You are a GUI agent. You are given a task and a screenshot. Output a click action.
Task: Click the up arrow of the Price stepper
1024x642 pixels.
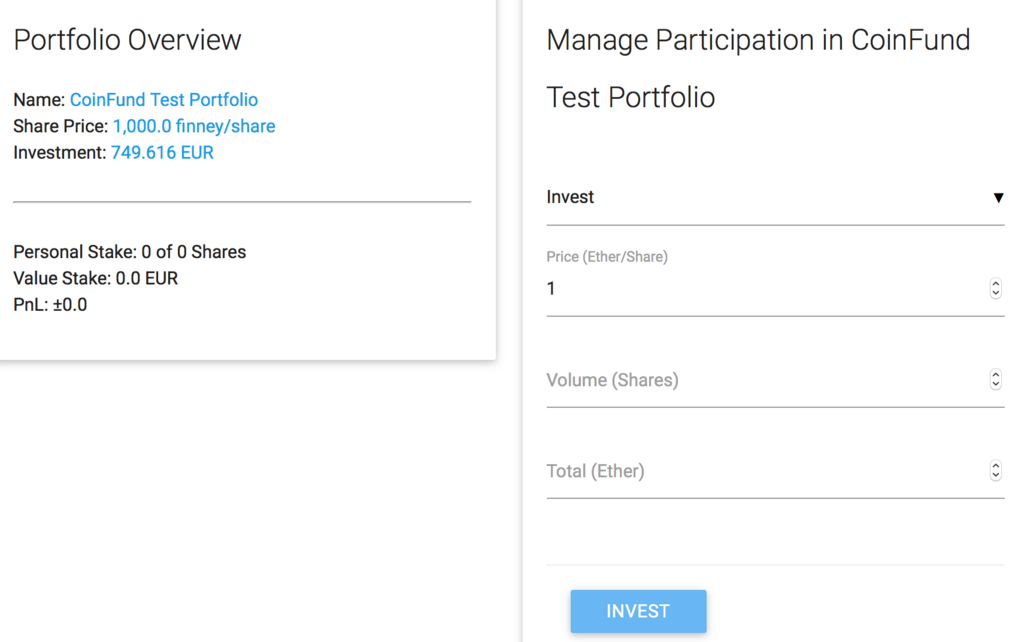[995, 284]
